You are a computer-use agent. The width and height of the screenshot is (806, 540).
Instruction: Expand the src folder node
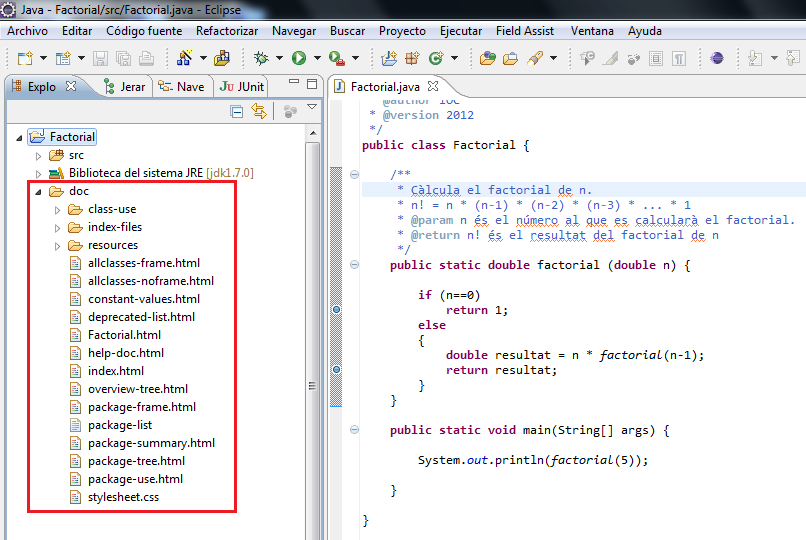click(39, 155)
